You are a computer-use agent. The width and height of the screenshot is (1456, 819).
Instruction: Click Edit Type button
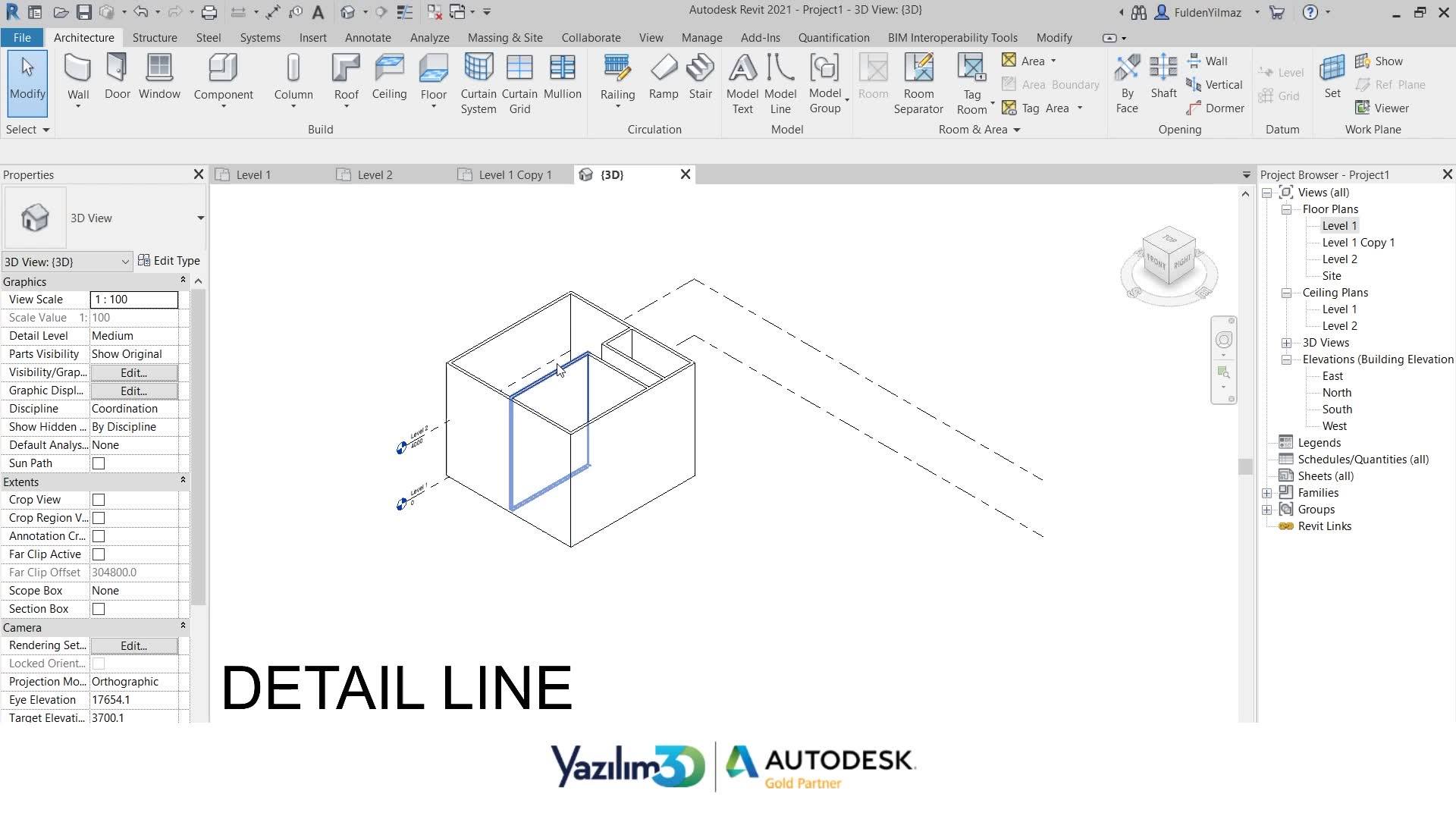(x=169, y=261)
